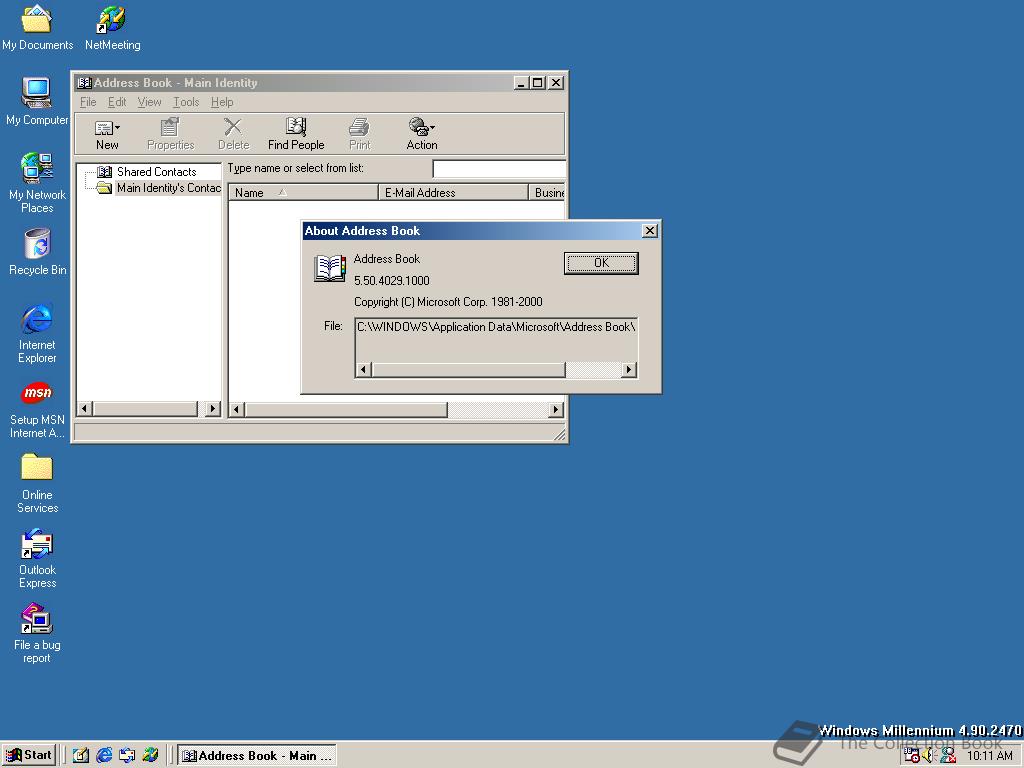
Task: Open the Tools menu
Action: click(186, 102)
